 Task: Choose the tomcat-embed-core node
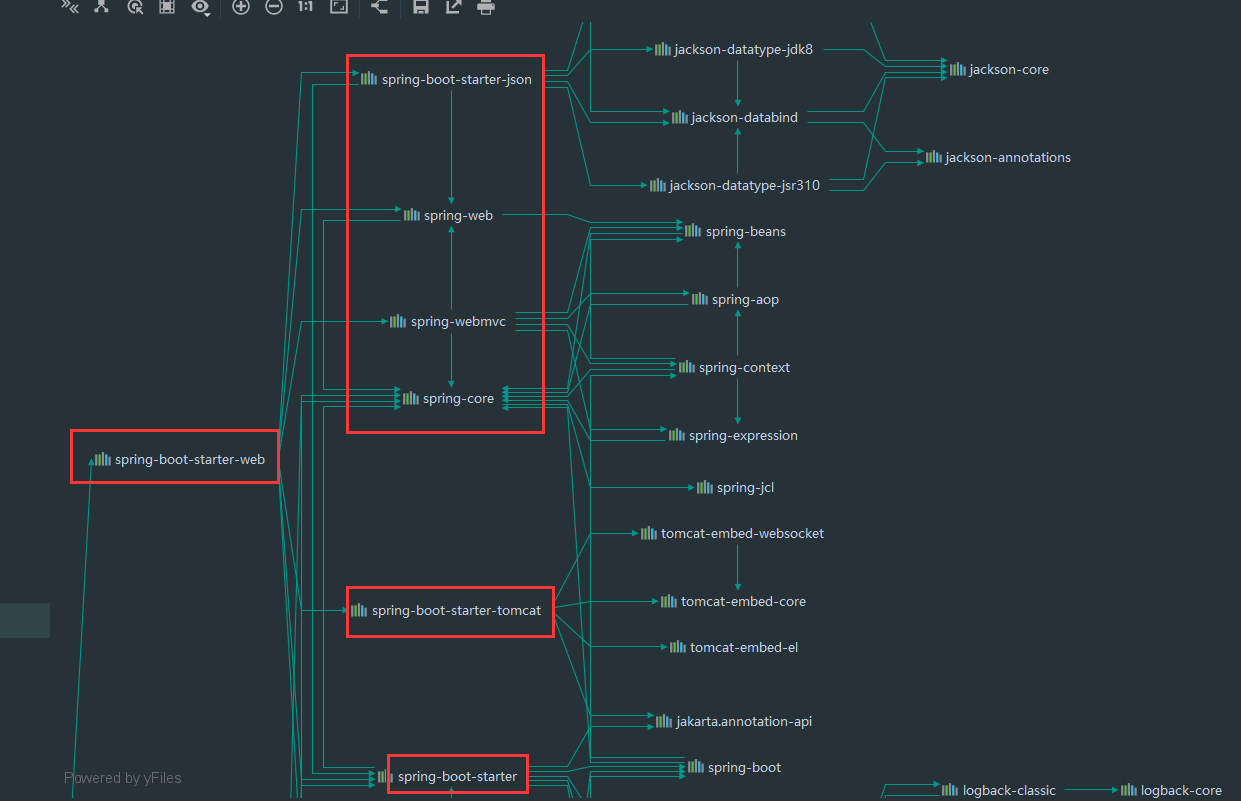point(733,601)
